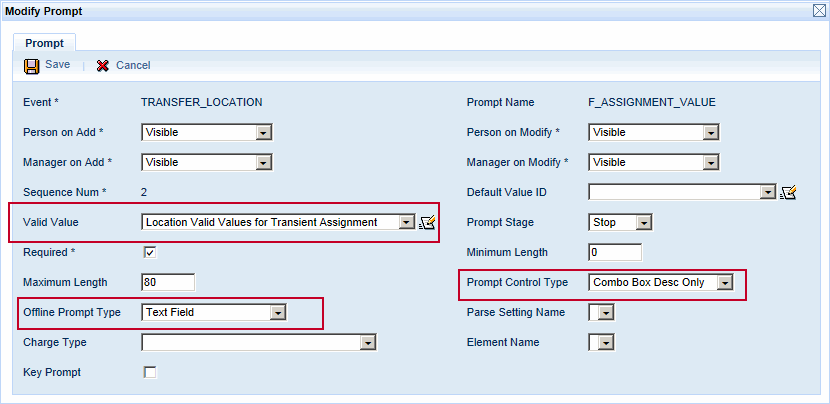Expand the Person on Add dropdown
The height and width of the screenshot is (404, 830).
point(264,132)
